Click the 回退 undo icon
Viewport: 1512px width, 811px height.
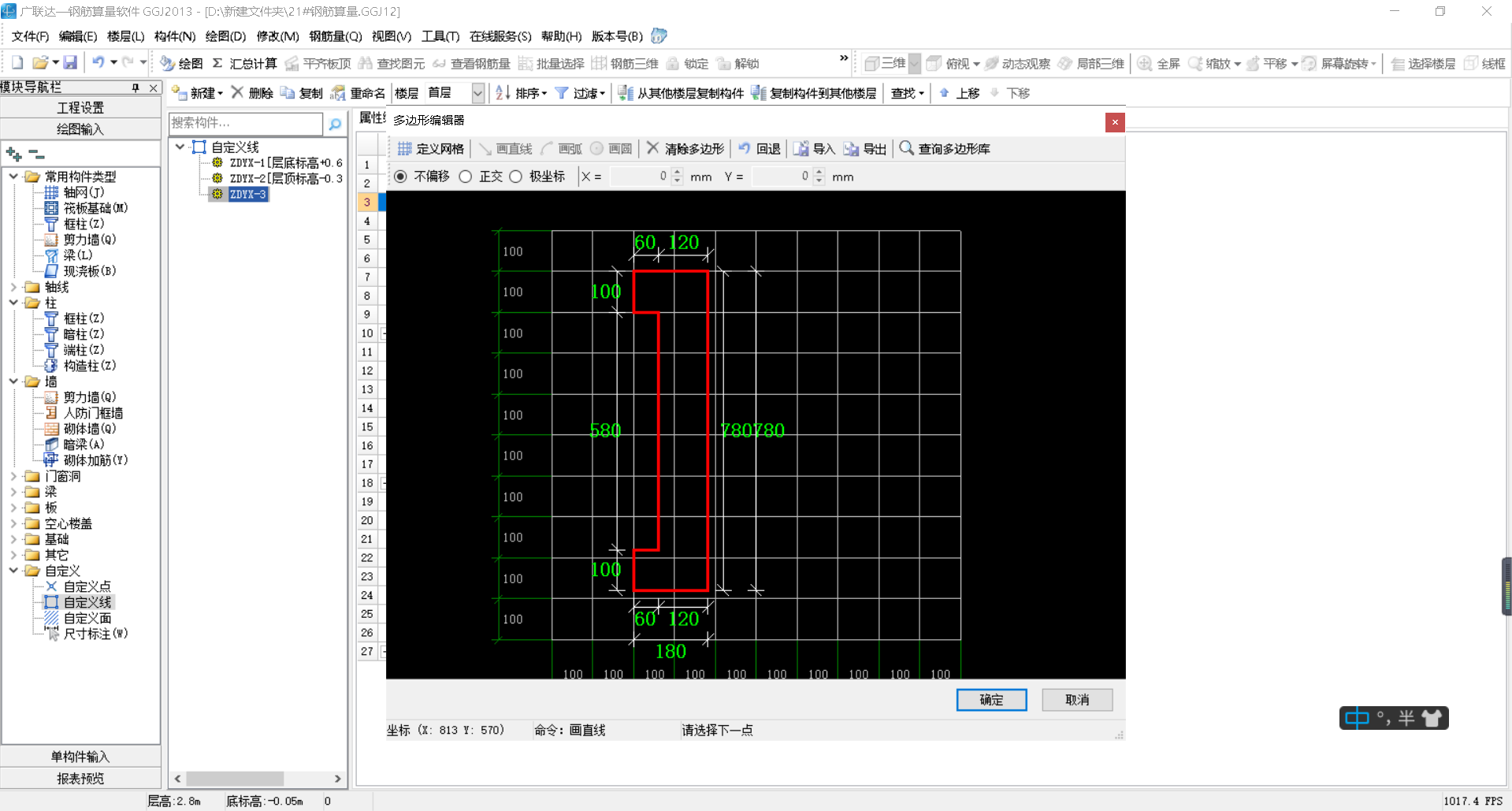745,148
